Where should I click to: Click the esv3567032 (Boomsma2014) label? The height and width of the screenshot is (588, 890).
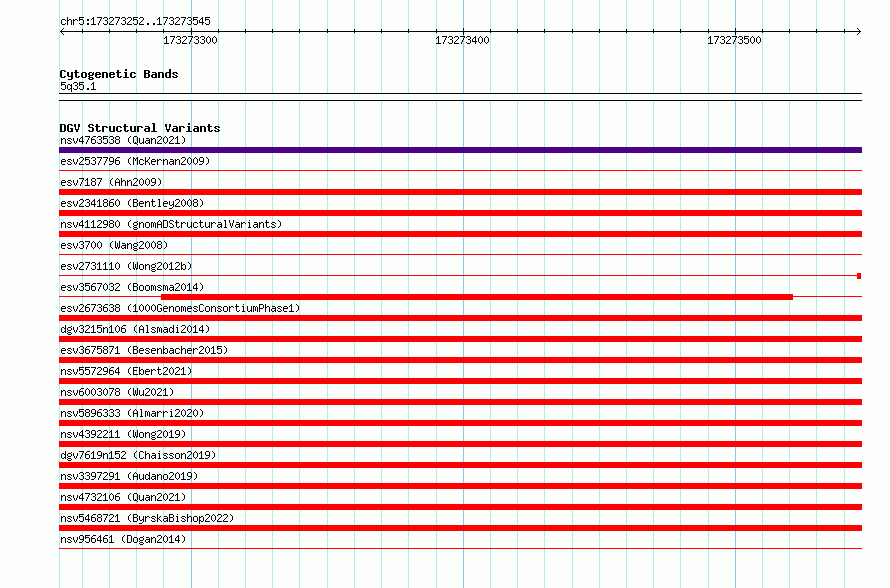click(x=132, y=287)
